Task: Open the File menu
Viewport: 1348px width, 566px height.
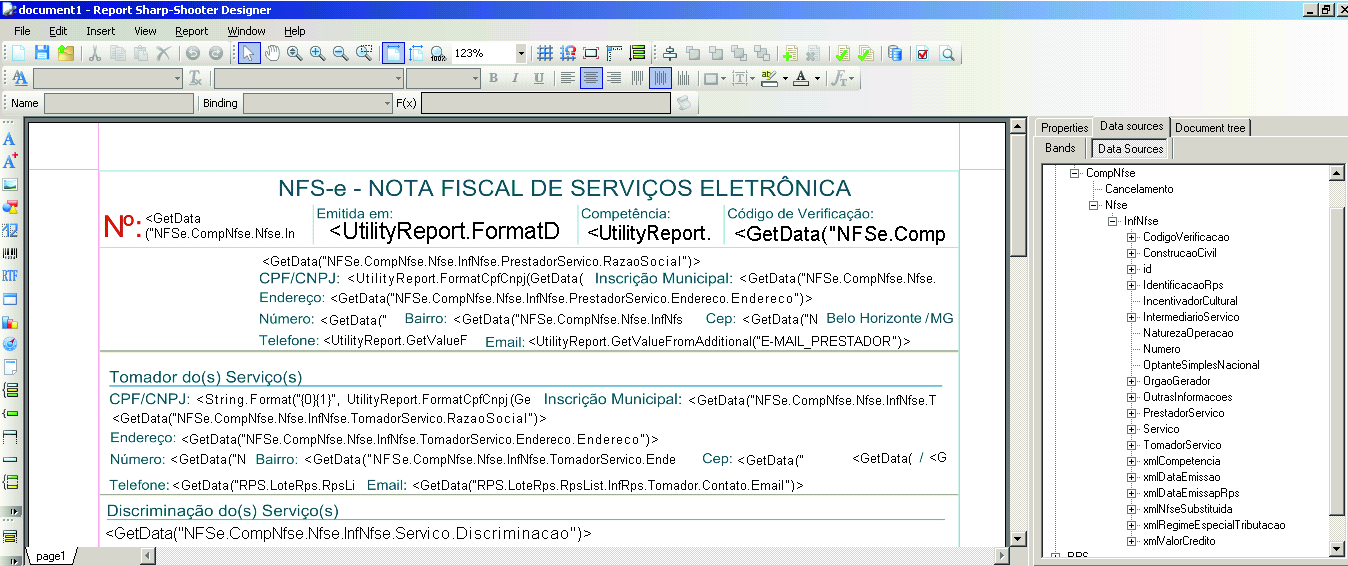Action: pos(22,31)
